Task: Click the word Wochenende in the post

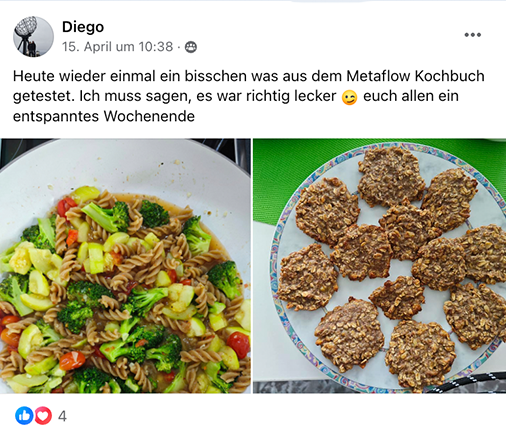Action: [149, 117]
